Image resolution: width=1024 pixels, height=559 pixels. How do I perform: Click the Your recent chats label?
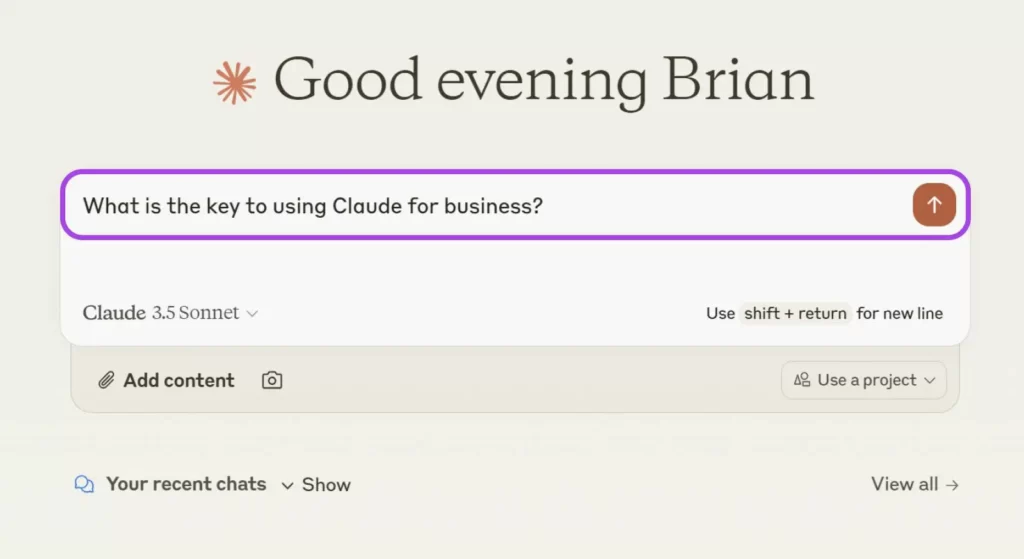[186, 484]
